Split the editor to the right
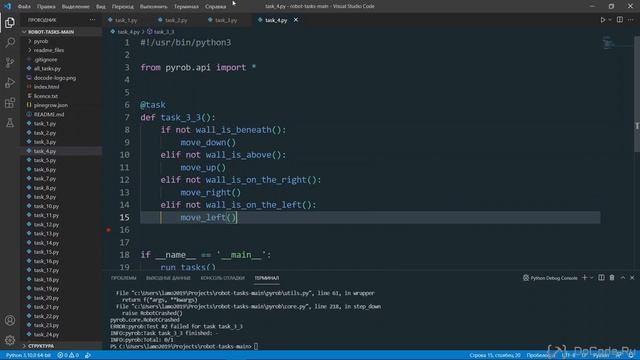 620,20
